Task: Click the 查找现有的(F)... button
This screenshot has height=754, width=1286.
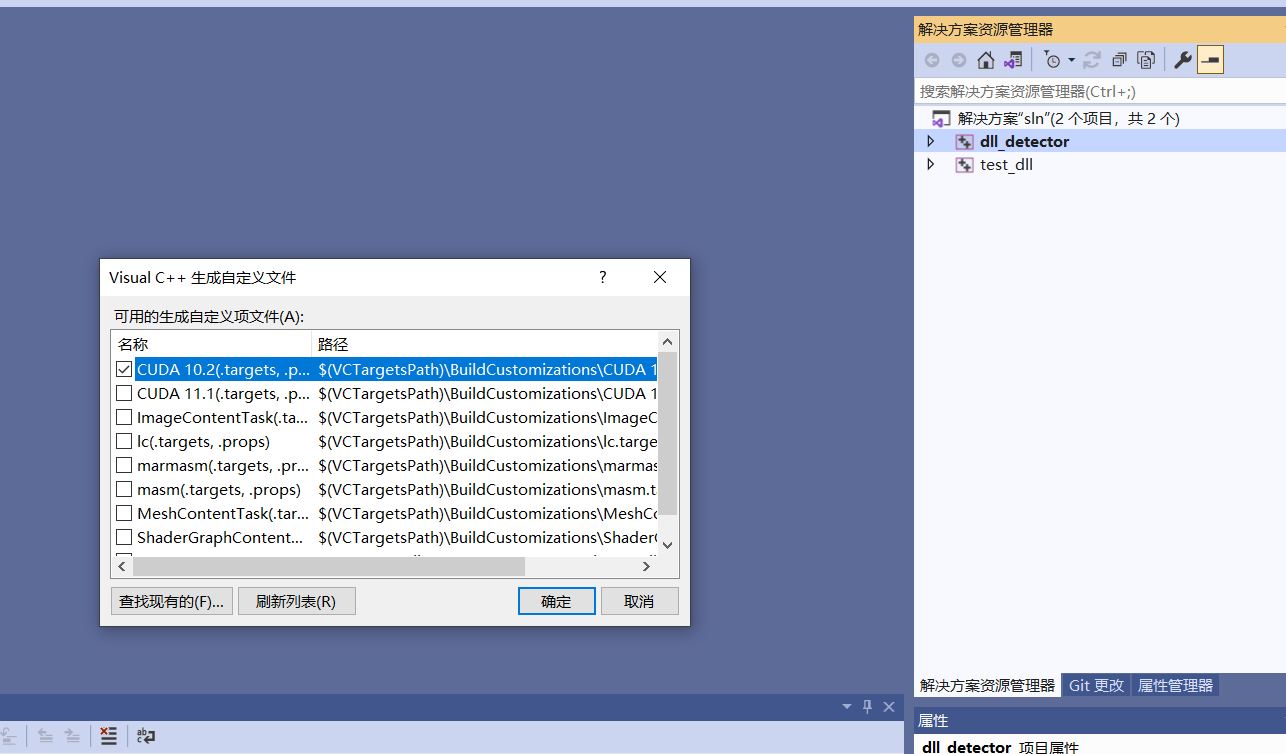Action: coord(172,601)
